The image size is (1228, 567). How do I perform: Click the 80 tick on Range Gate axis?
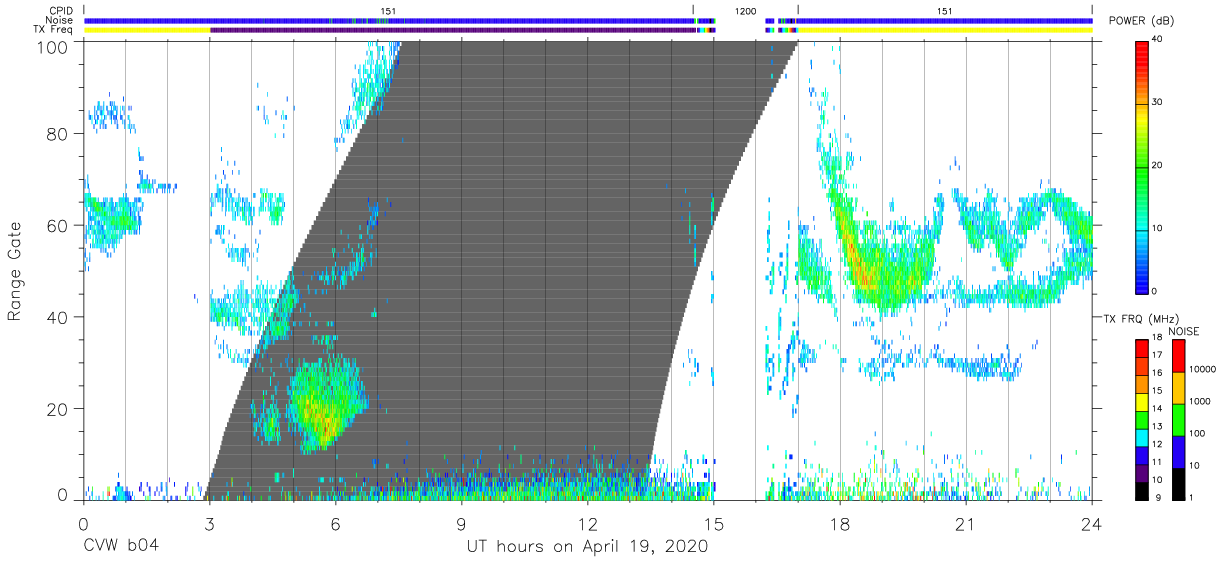click(57, 134)
